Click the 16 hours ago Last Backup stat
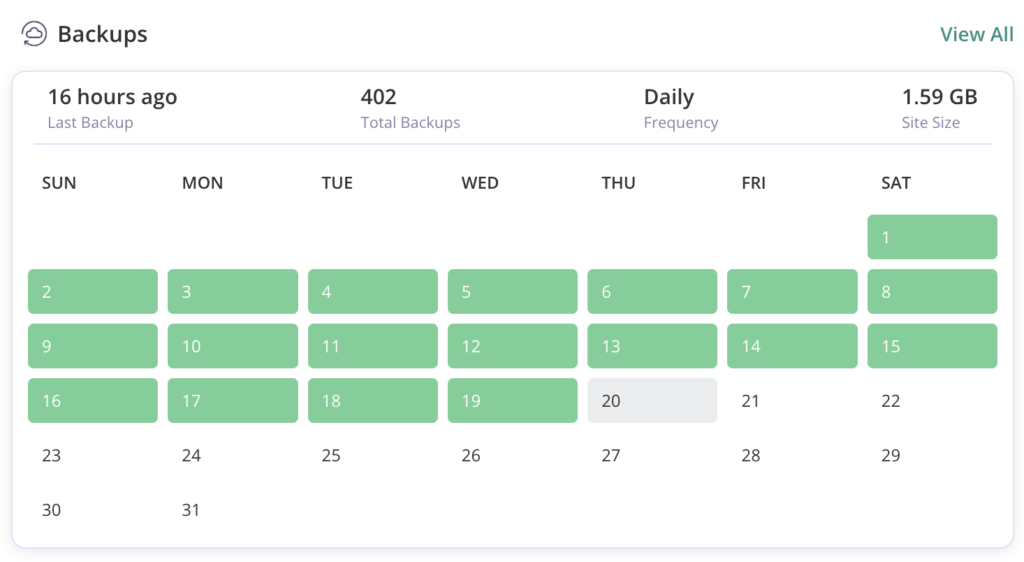 [x=112, y=108]
